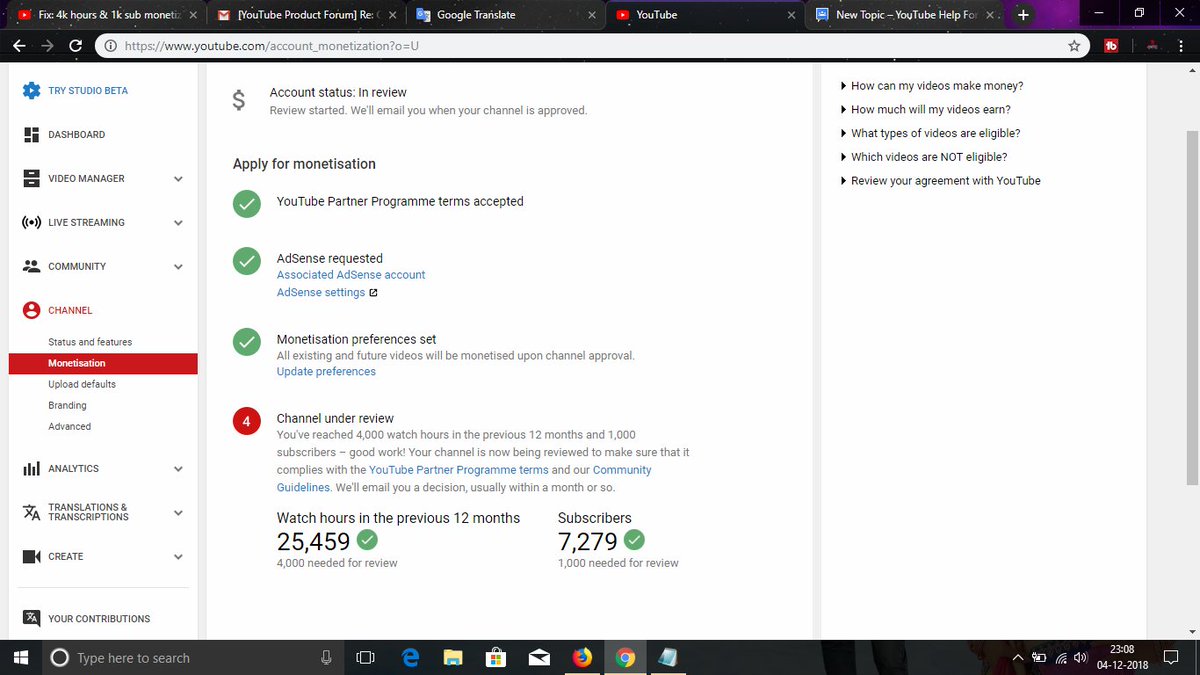
Task: Switch to the Google Translate tab
Action: pos(508,15)
